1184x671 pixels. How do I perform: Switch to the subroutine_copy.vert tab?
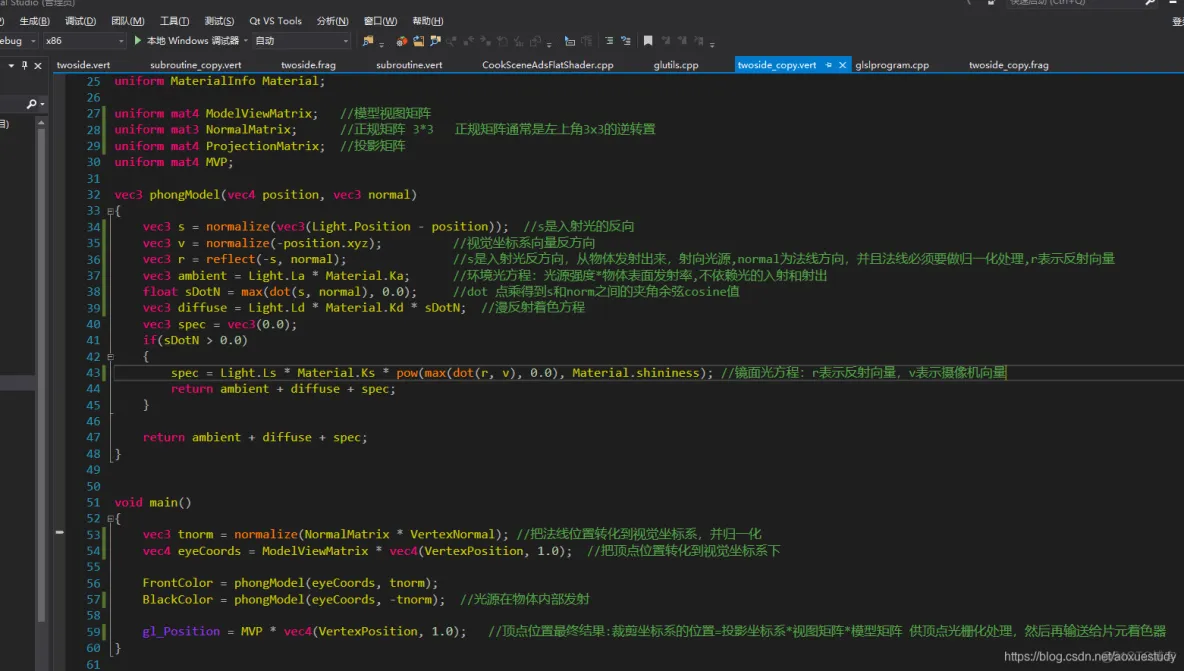click(x=196, y=65)
